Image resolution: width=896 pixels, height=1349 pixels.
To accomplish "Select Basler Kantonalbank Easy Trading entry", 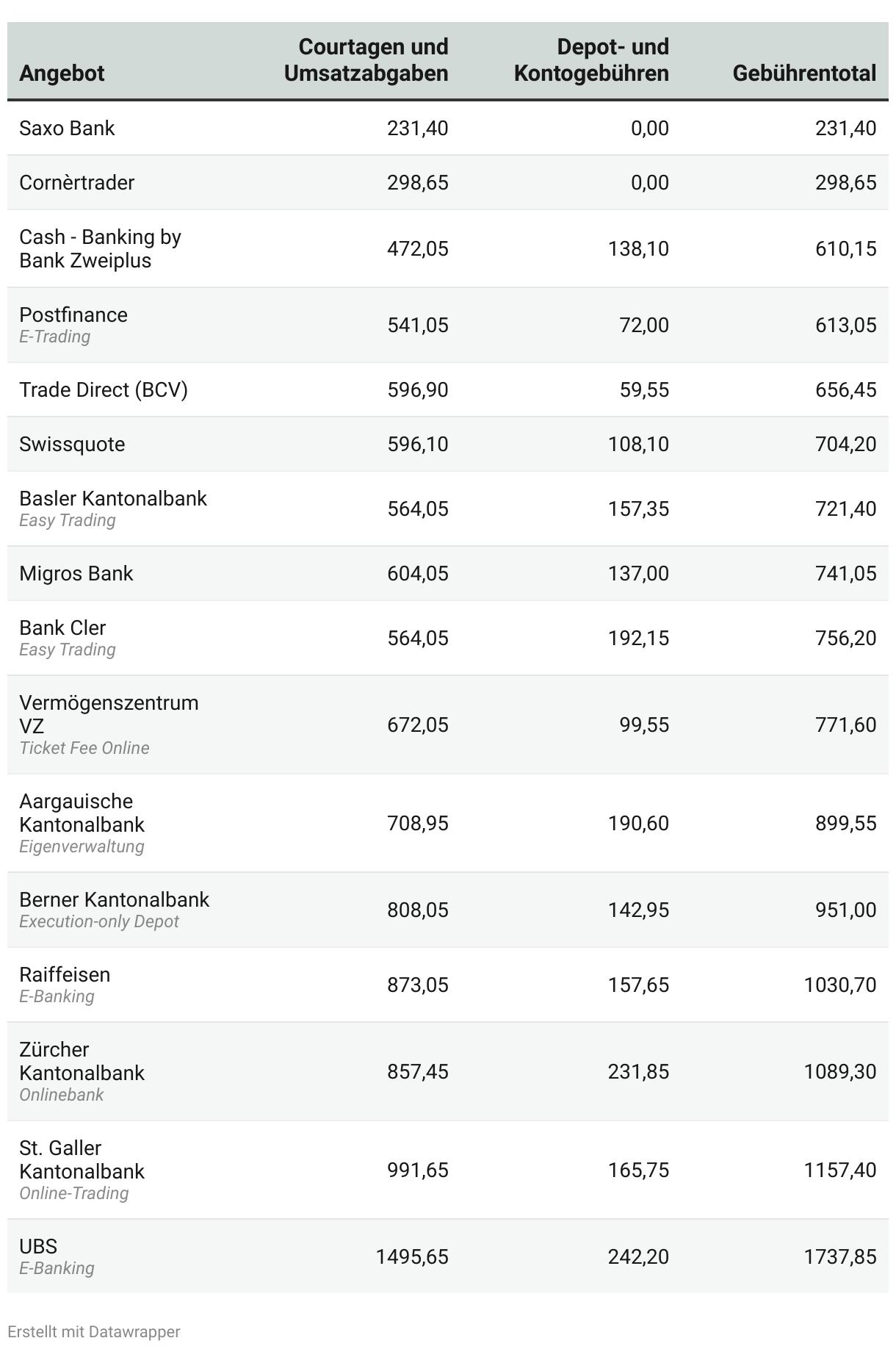I will point(113,508).
